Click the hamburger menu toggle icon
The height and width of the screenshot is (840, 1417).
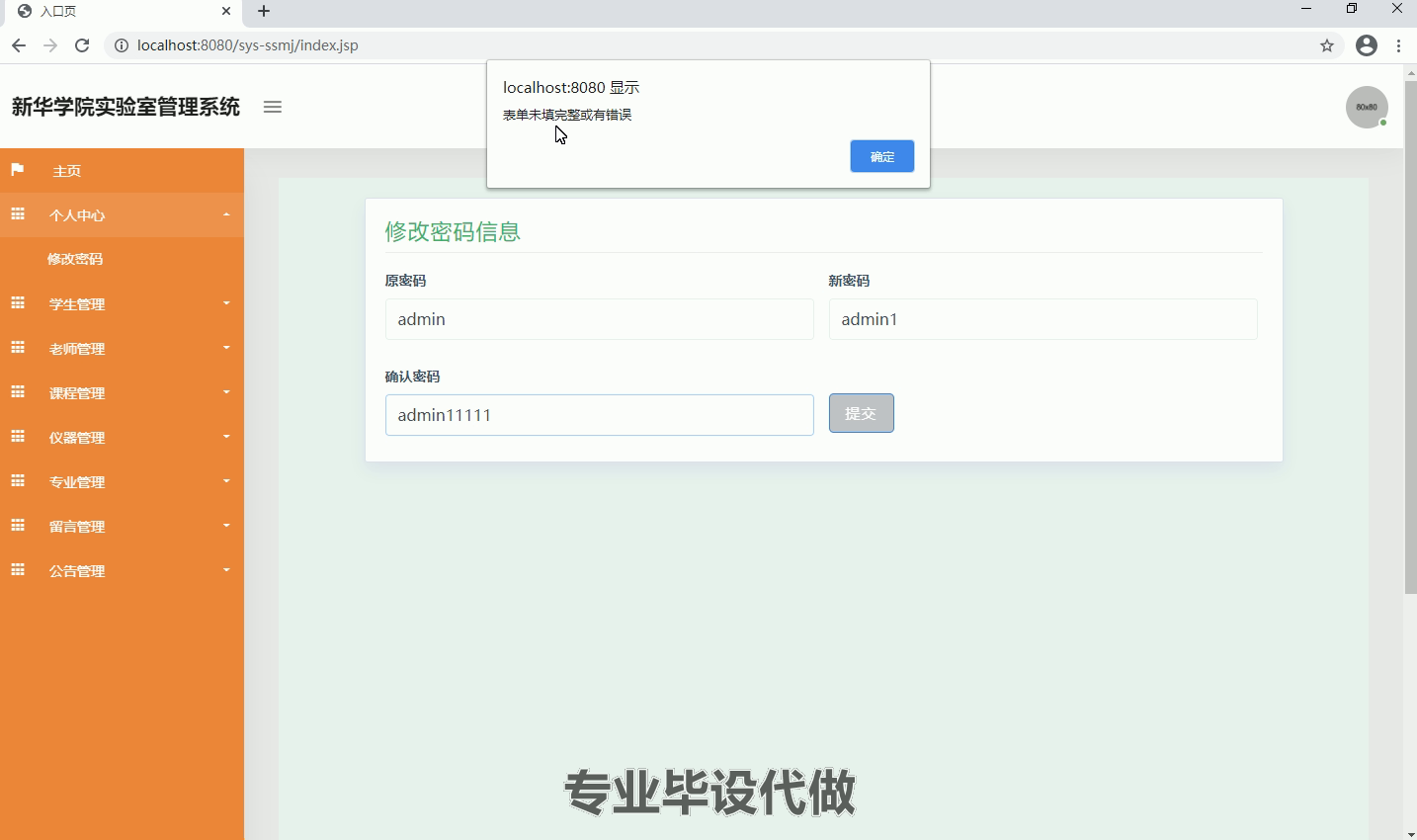pyautogui.click(x=273, y=107)
